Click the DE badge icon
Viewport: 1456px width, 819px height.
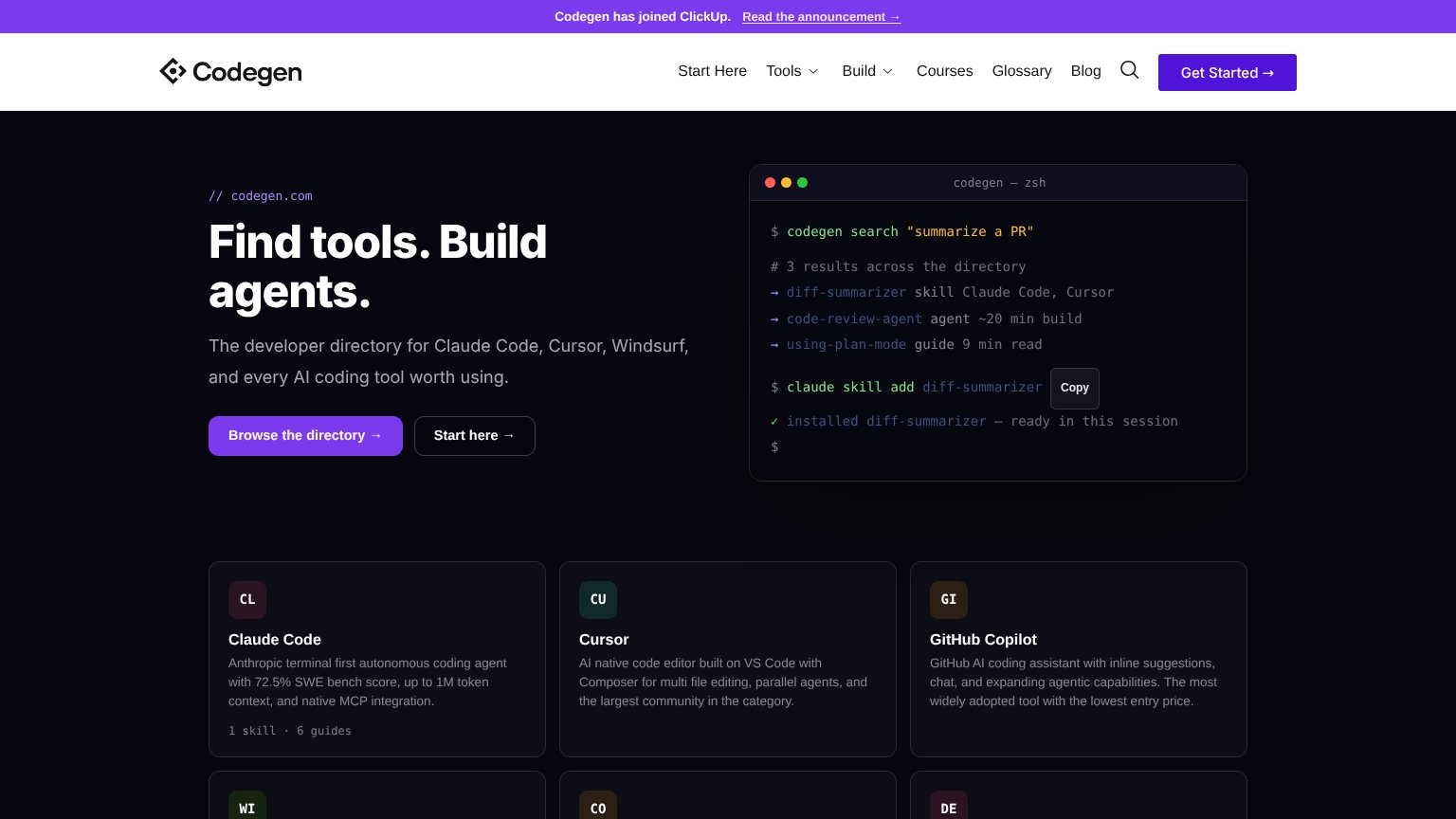click(x=949, y=806)
